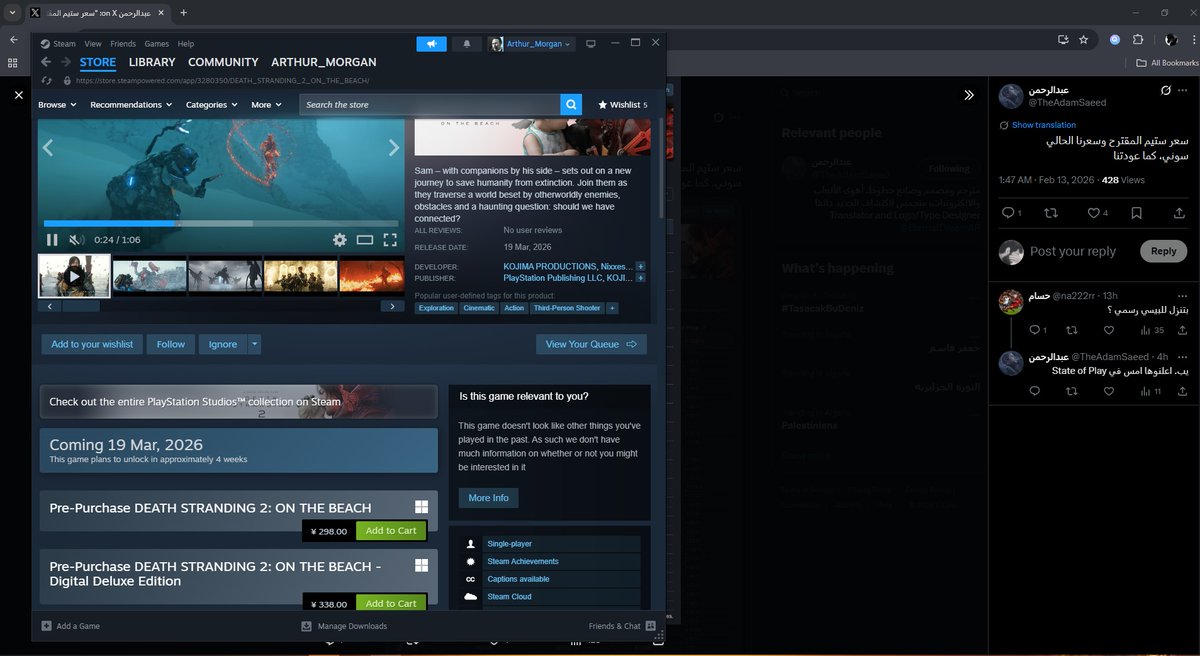Switch Steam to Big Picture mode icon

click(591, 44)
